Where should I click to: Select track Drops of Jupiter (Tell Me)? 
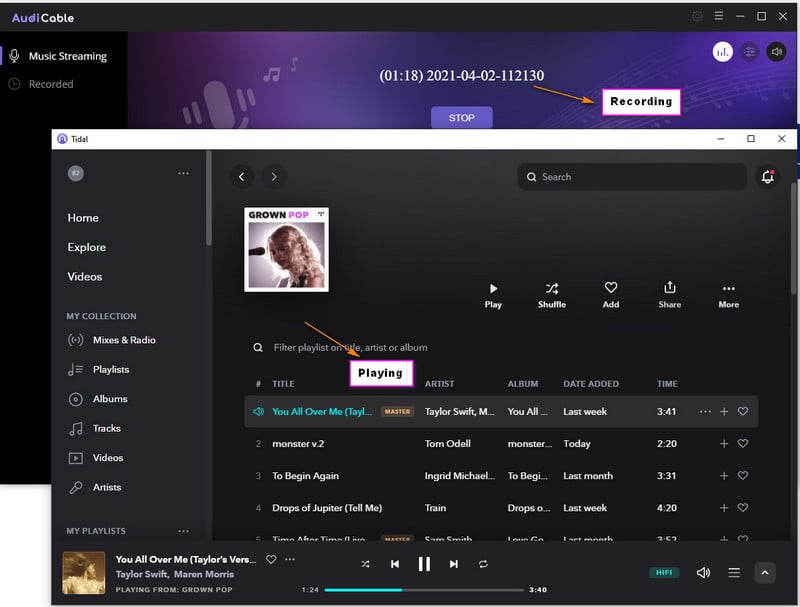click(327, 508)
